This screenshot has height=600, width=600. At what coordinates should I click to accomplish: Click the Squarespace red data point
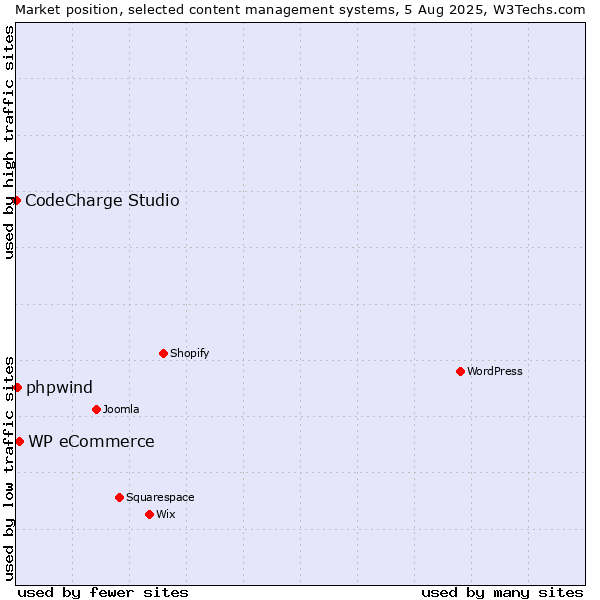click(119, 497)
